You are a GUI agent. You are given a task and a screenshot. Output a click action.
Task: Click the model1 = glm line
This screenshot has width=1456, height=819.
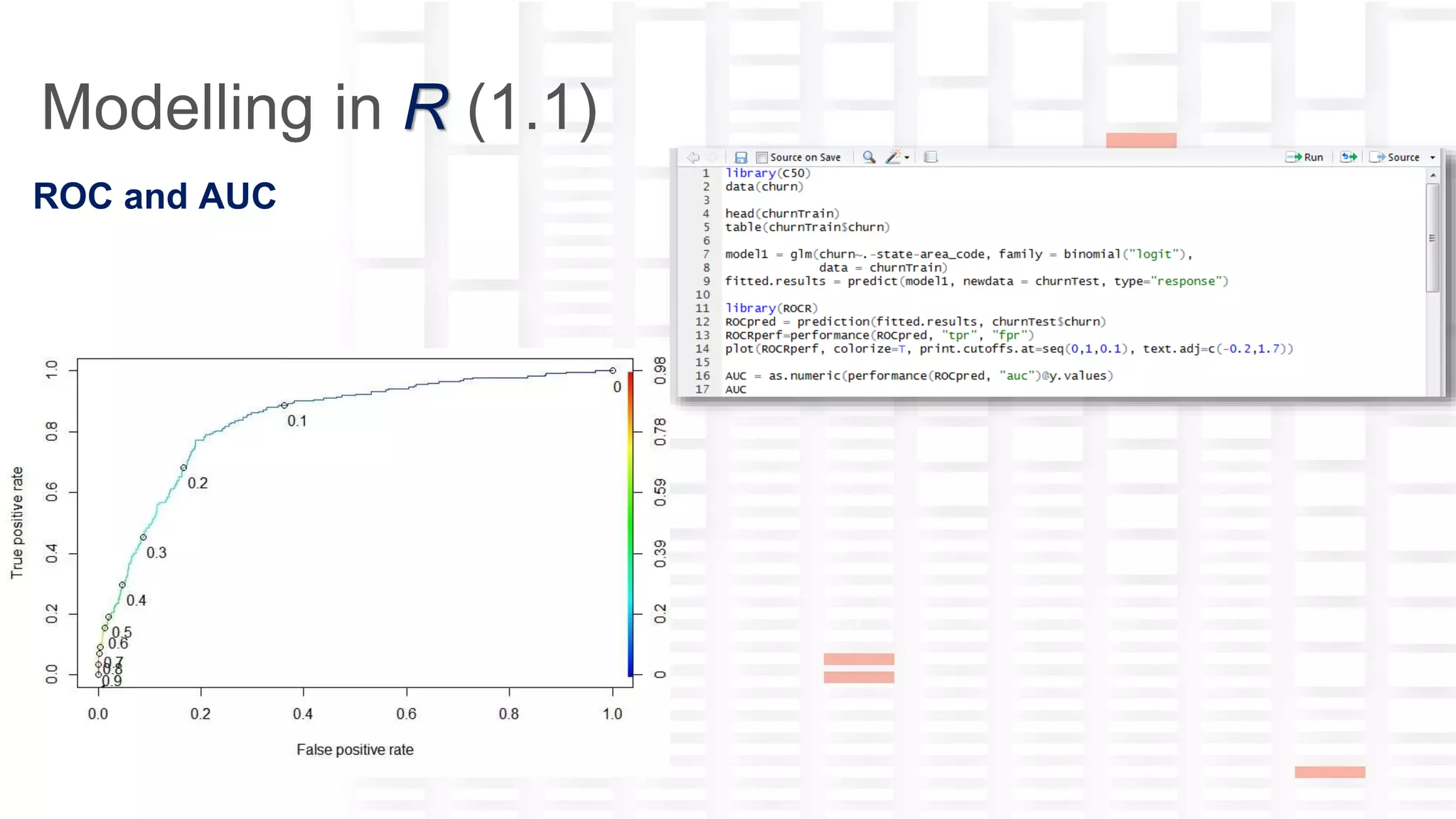pyautogui.click(x=959, y=254)
